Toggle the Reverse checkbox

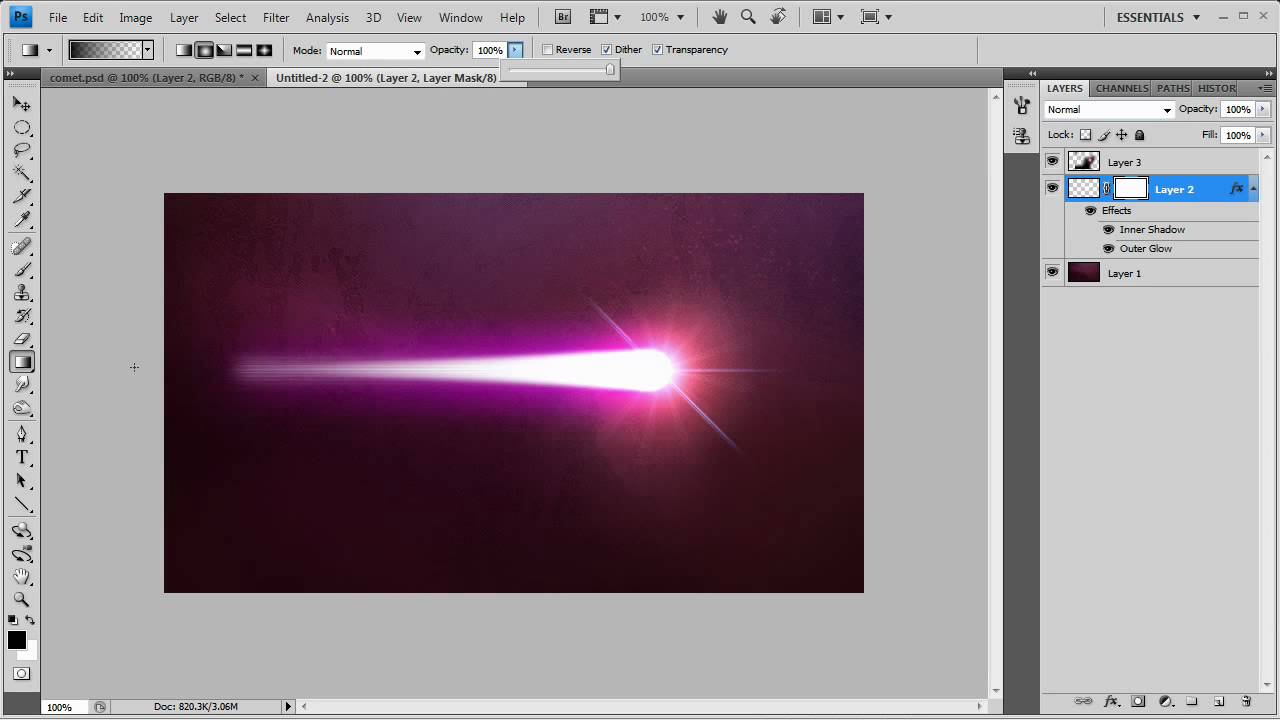pos(547,50)
